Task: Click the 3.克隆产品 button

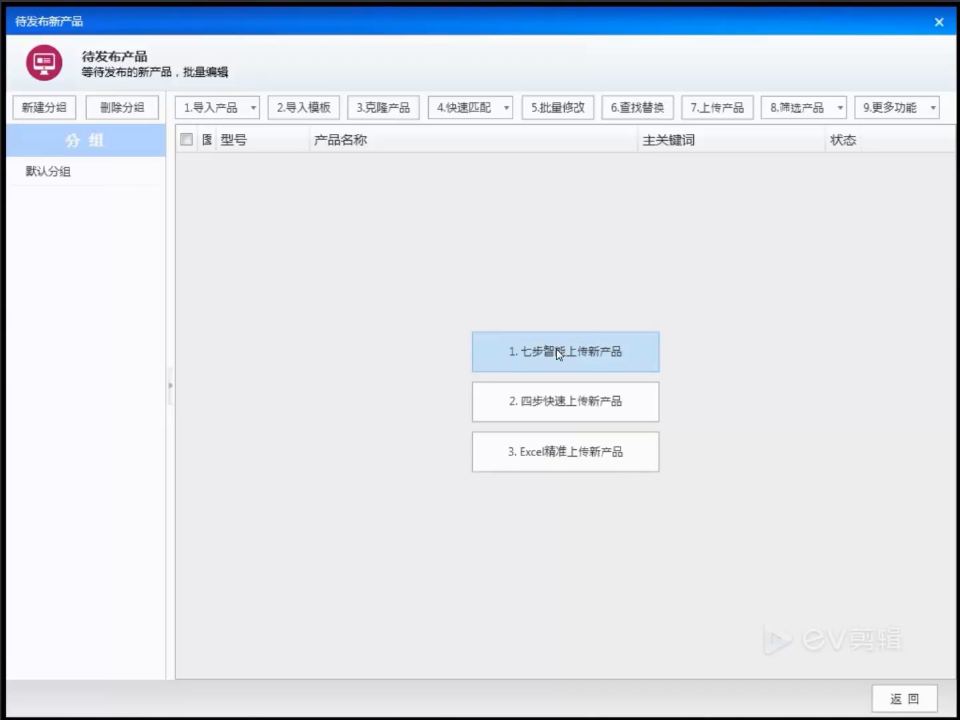Action: click(x=383, y=108)
